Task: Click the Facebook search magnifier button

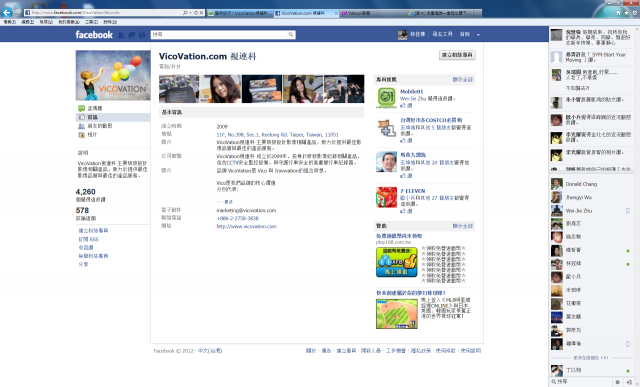Action: [x=291, y=35]
